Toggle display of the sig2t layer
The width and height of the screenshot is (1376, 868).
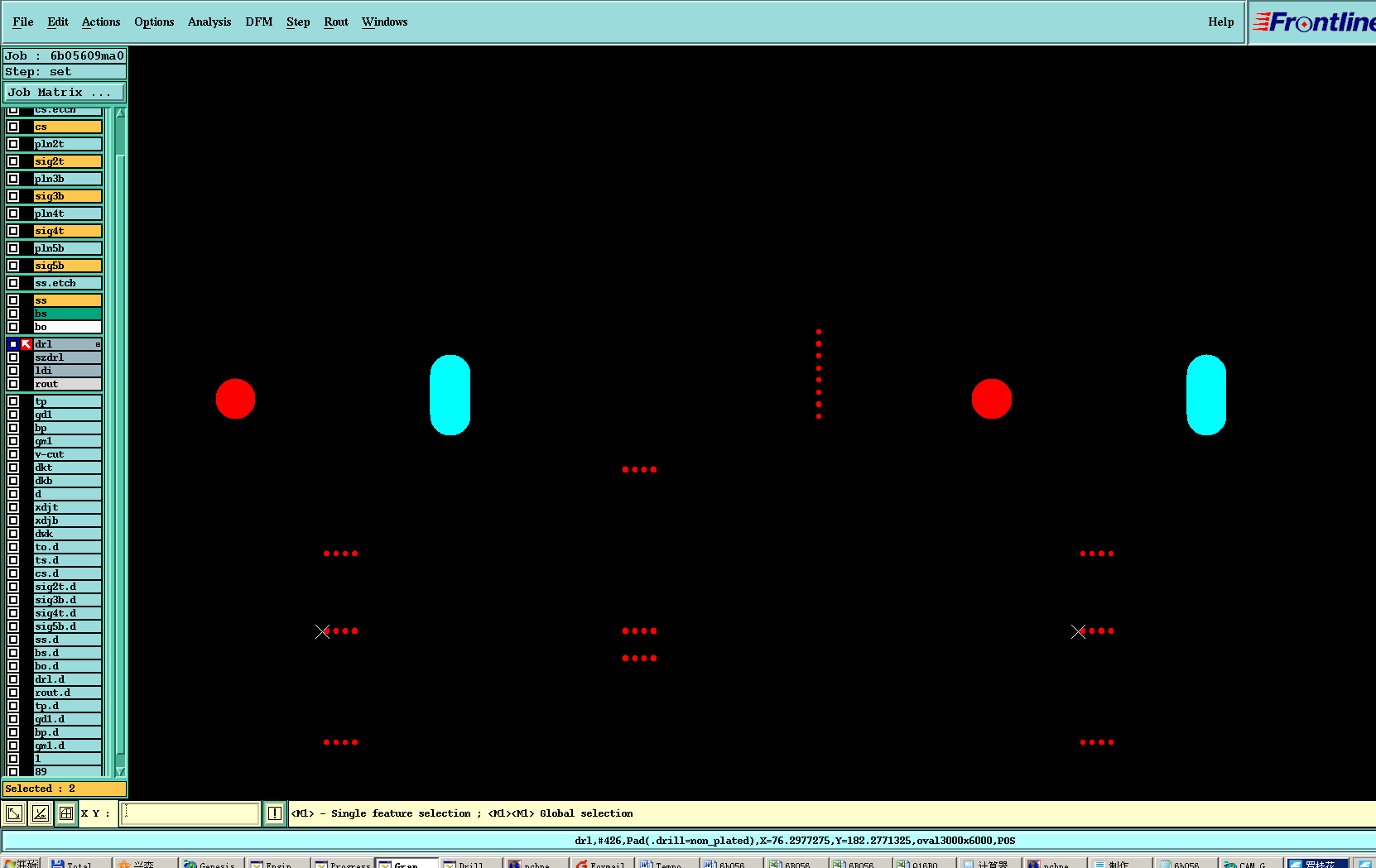pyautogui.click(x=13, y=161)
